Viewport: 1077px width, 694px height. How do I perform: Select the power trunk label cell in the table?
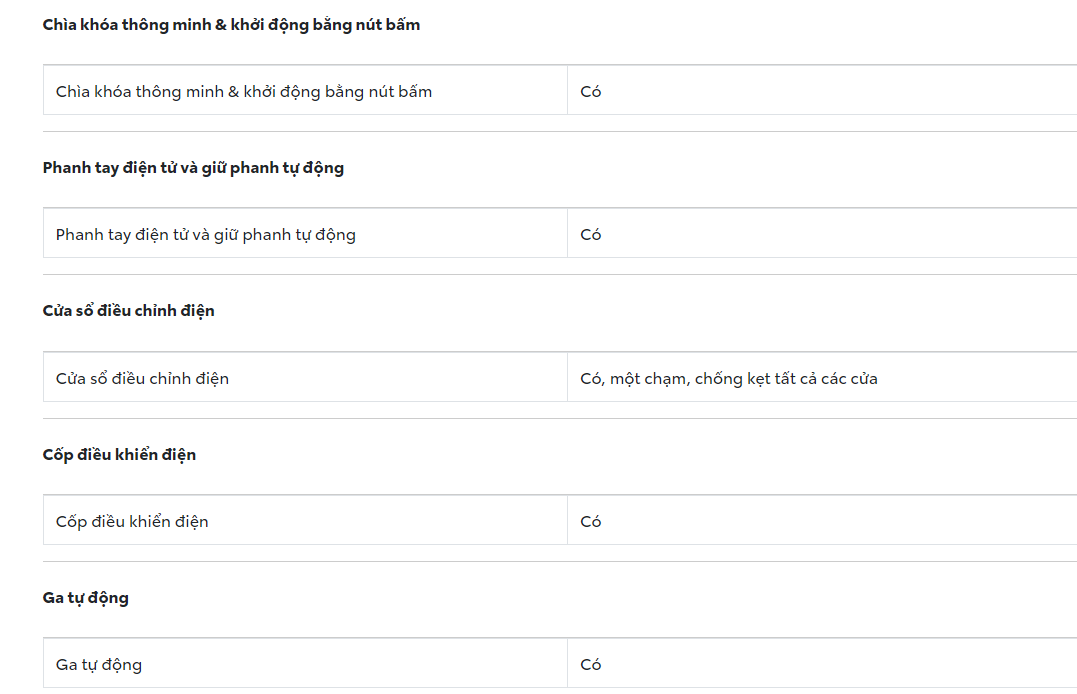(x=132, y=522)
